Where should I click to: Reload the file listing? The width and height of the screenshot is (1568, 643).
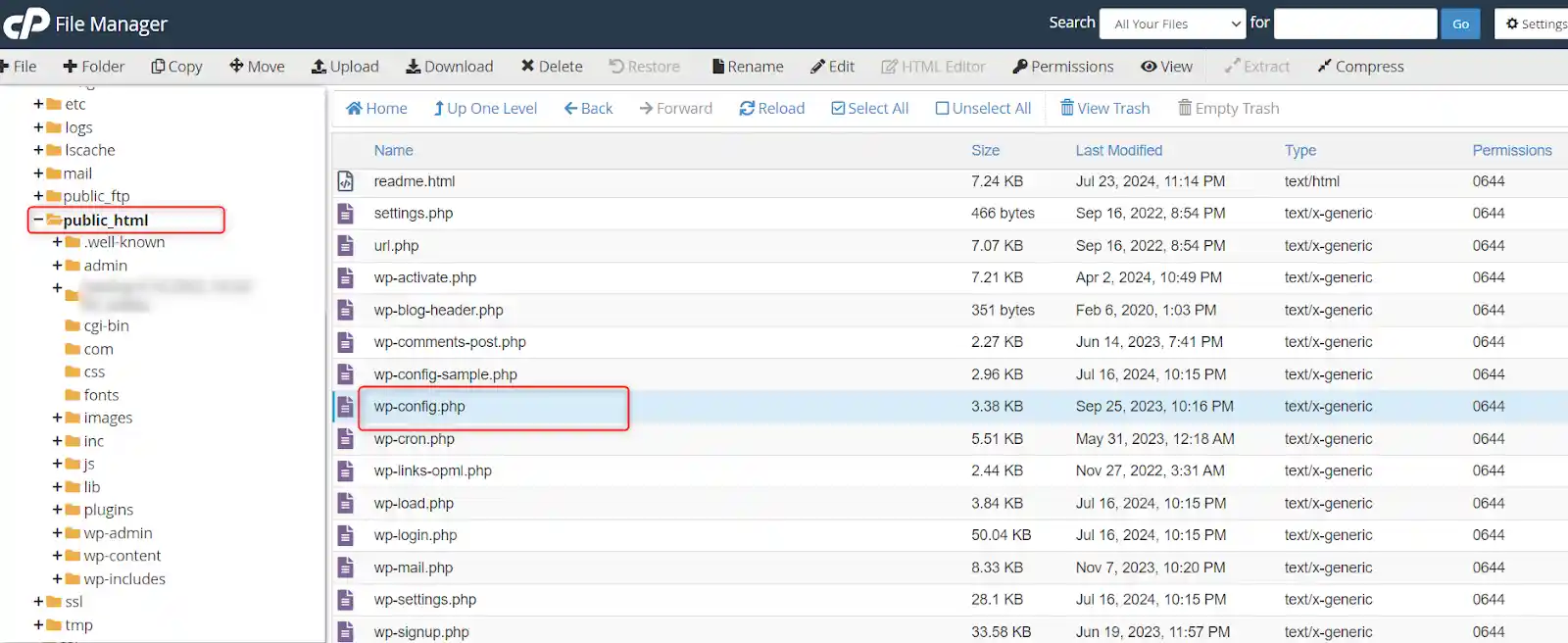point(772,109)
